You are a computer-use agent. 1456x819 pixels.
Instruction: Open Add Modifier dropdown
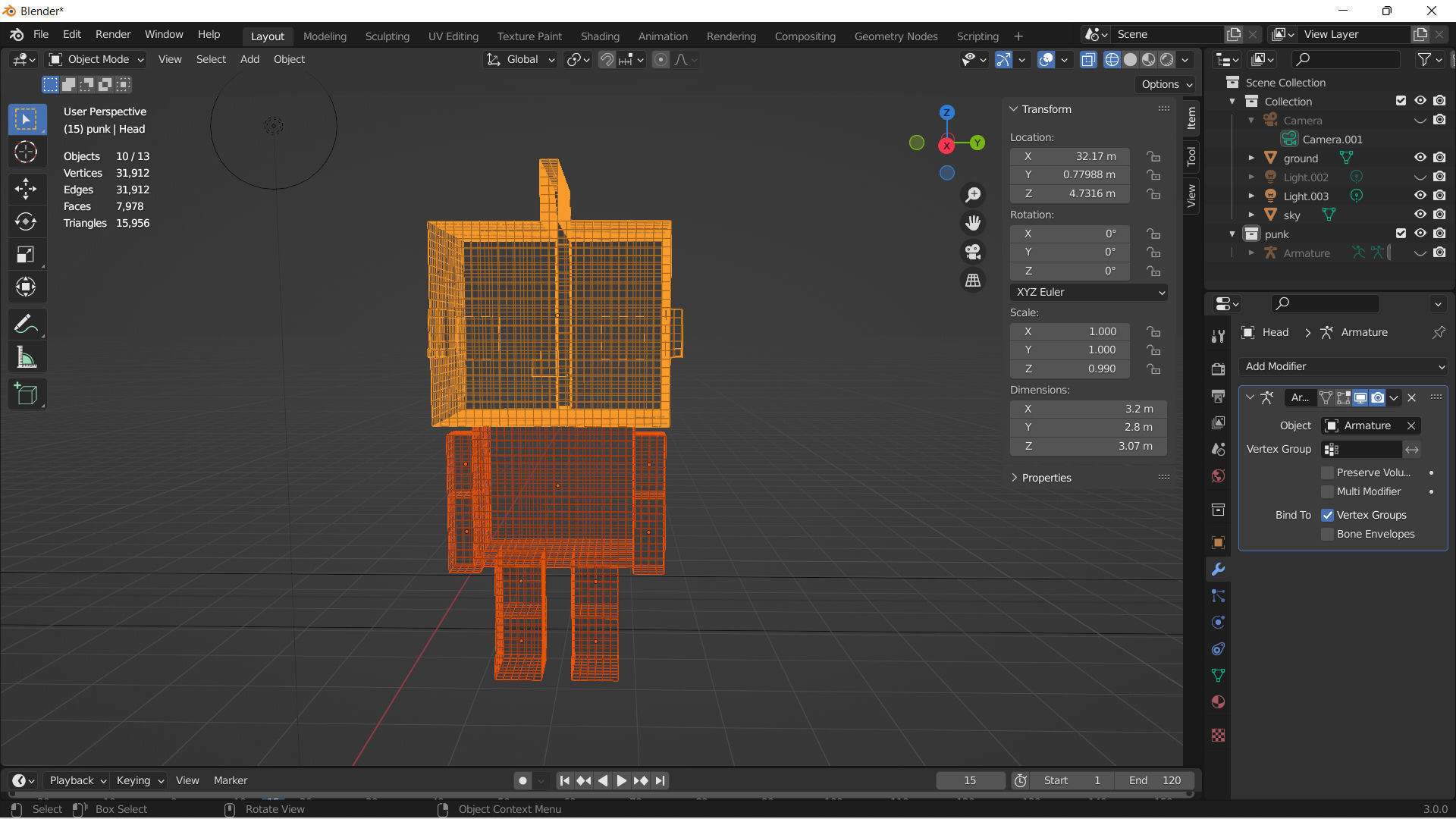1343,366
